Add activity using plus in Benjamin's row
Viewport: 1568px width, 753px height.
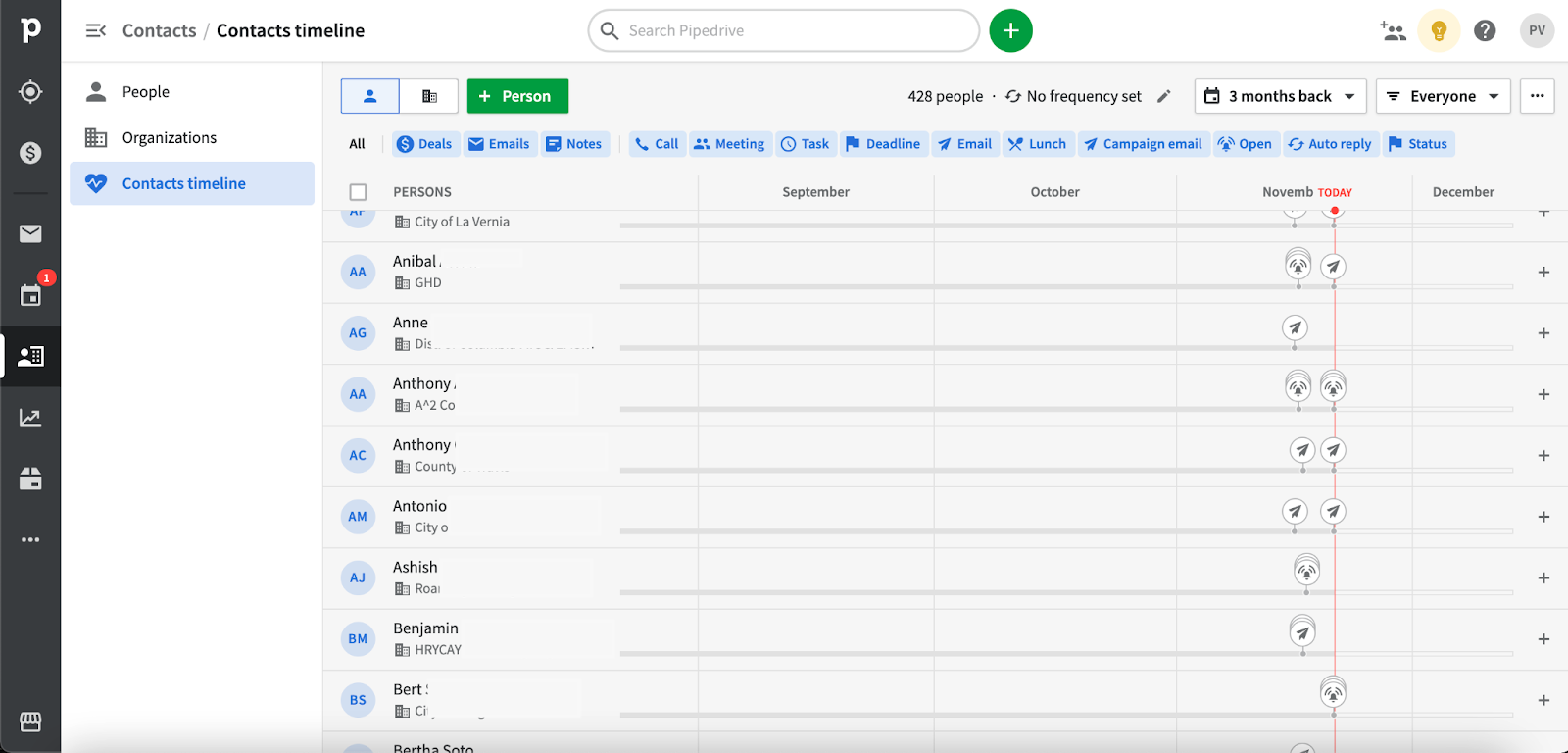[1543, 639]
